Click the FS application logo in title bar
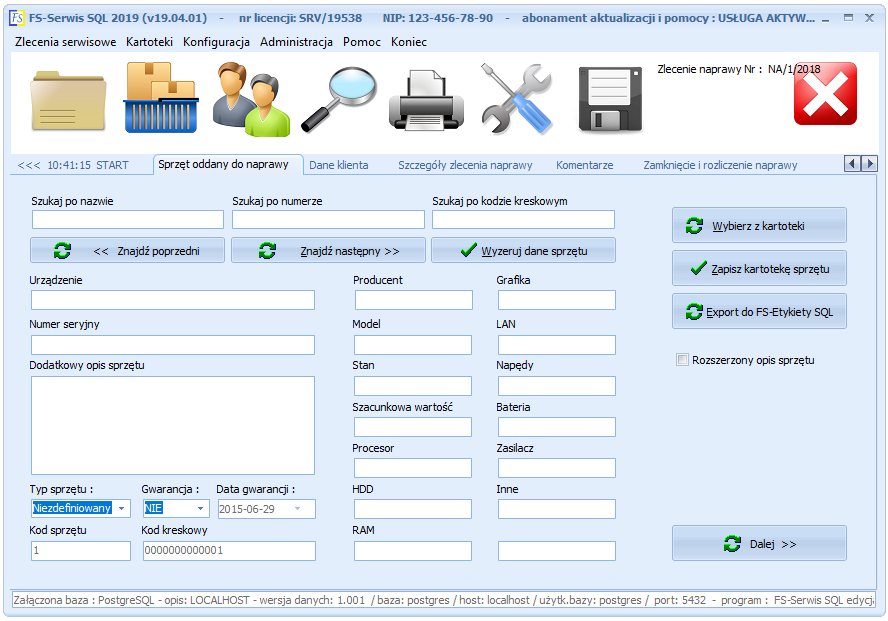888x621 pixels. pyautogui.click(x=17, y=18)
